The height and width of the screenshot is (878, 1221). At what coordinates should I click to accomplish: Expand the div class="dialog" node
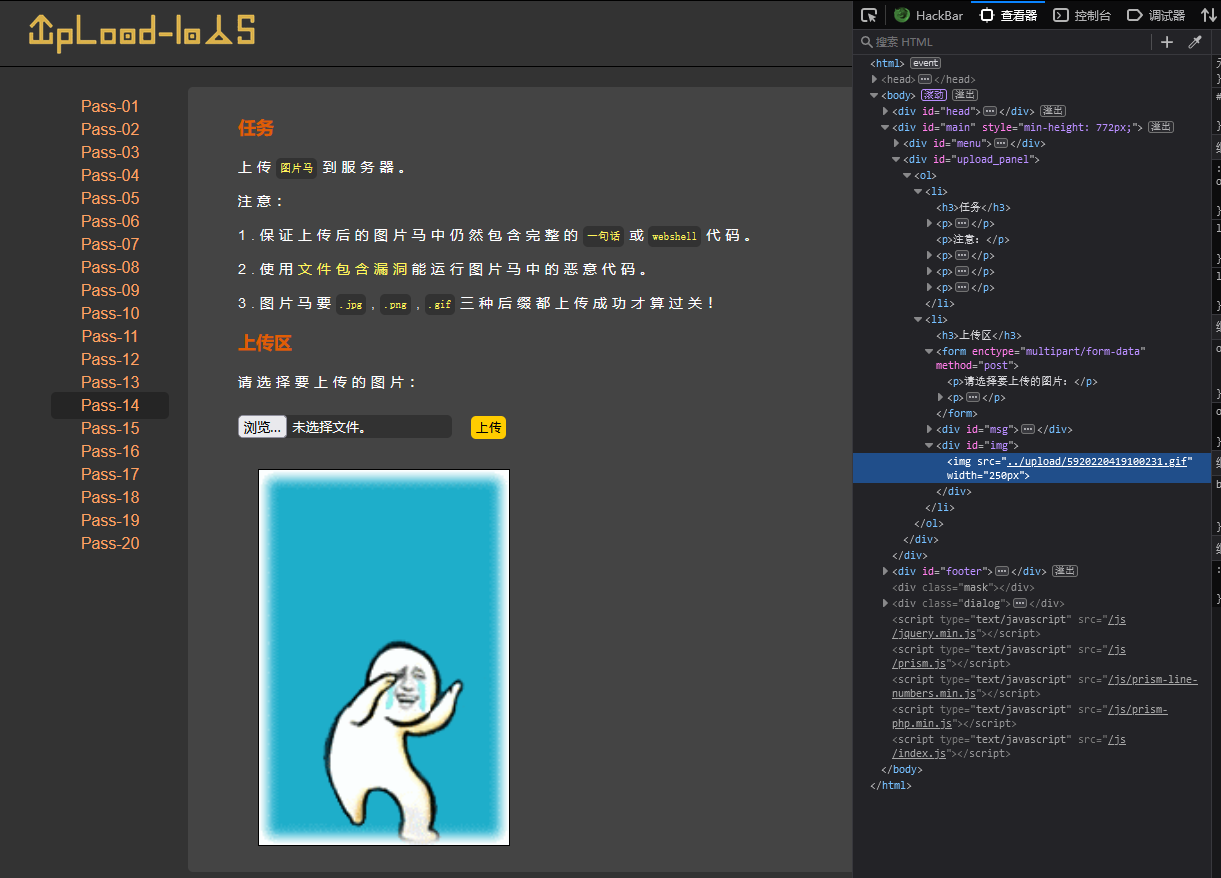tap(886, 603)
